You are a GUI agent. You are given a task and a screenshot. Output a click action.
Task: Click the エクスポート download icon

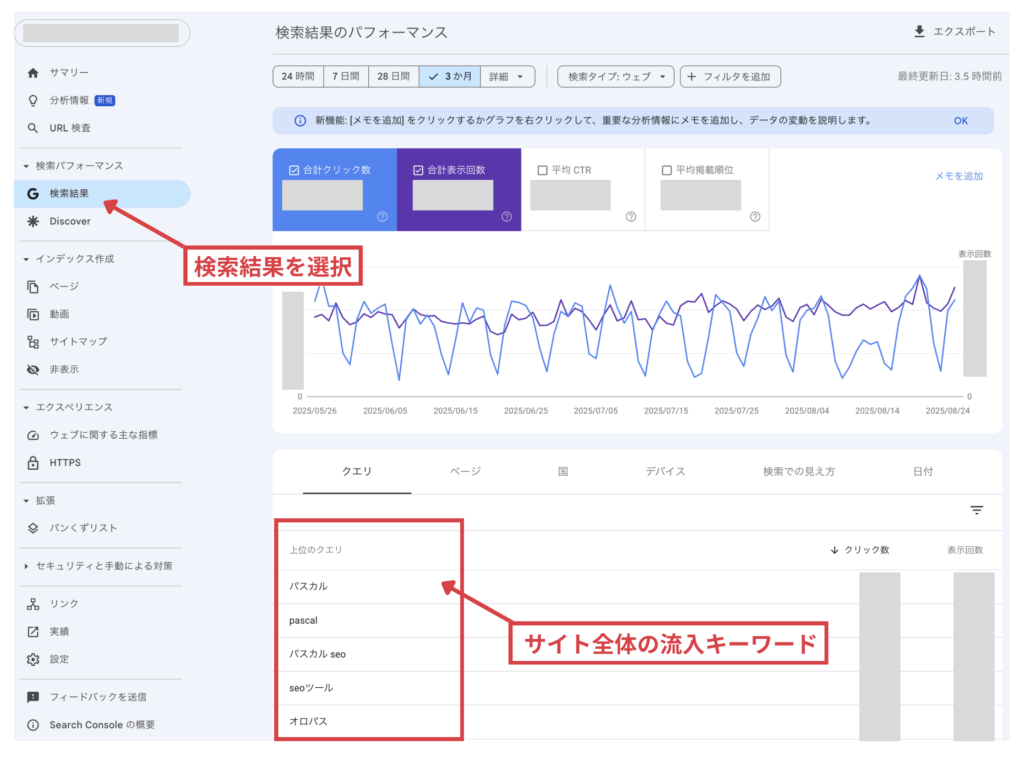(919, 32)
